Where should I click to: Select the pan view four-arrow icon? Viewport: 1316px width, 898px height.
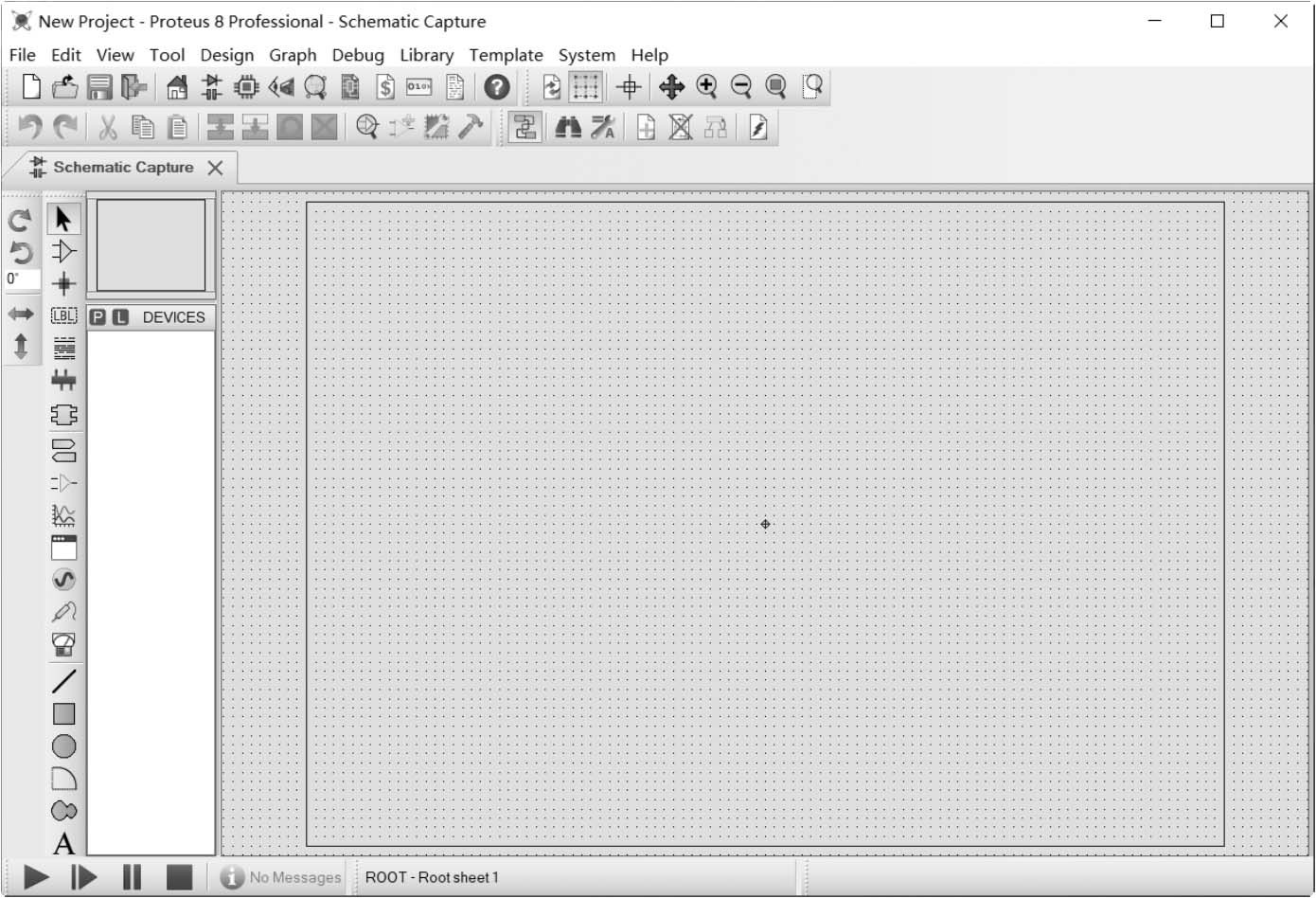coord(672,87)
